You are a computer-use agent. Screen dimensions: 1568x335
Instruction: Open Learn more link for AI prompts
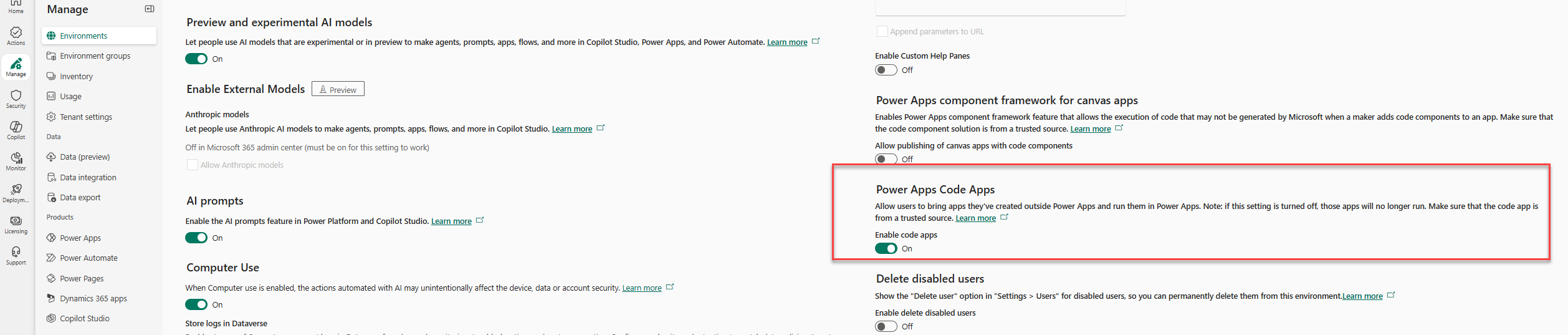click(451, 221)
